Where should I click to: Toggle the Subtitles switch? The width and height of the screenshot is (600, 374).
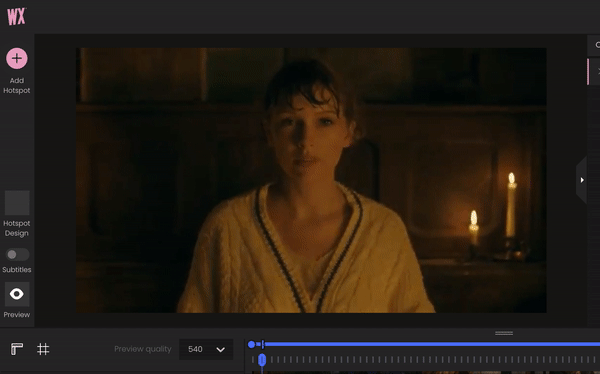click(x=17, y=255)
